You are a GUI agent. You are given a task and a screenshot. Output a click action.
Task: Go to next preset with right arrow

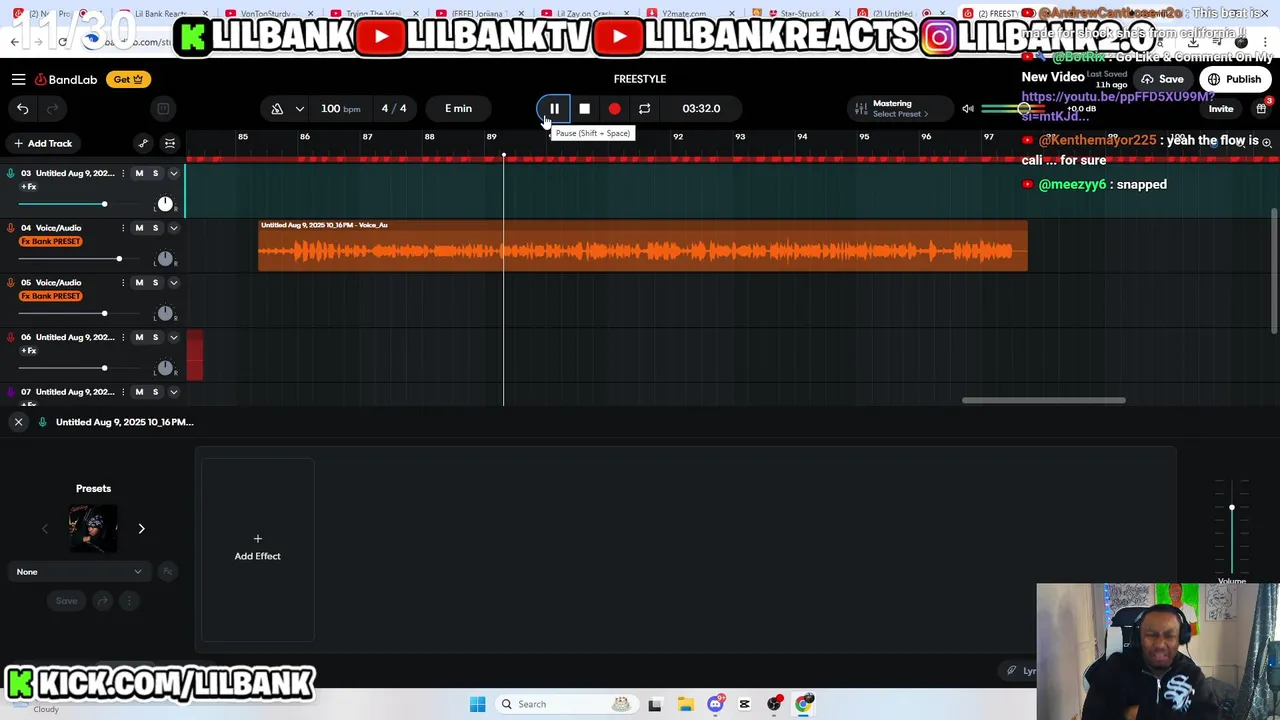pyautogui.click(x=141, y=528)
